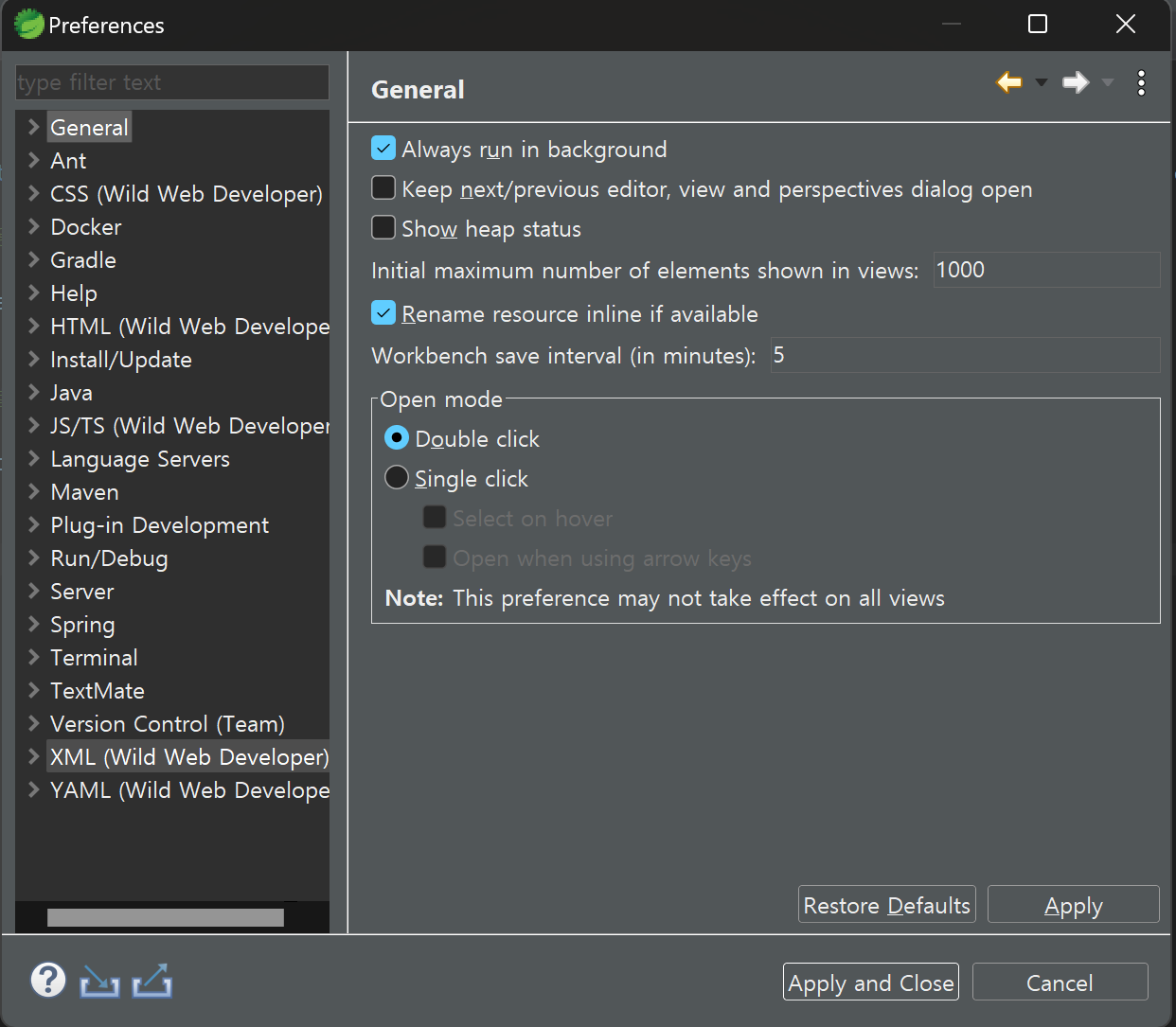This screenshot has width=1176, height=1027.
Task: Click the tree horizontal scrollbar thumb
Action: coord(166,917)
